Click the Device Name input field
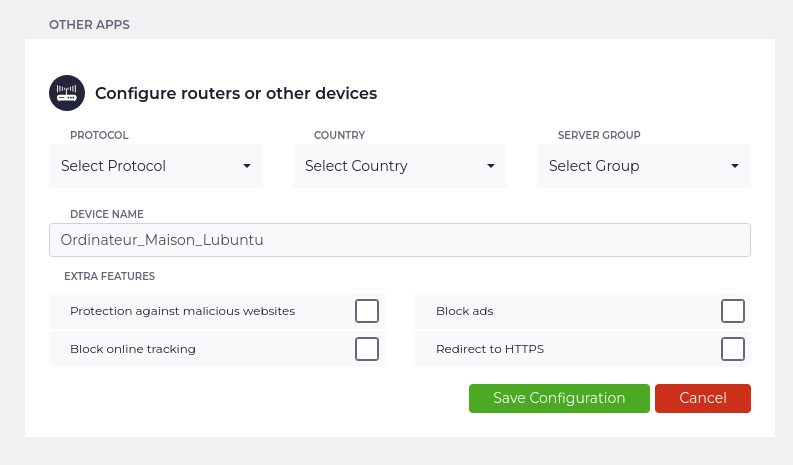This screenshot has width=793, height=465. click(399, 240)
